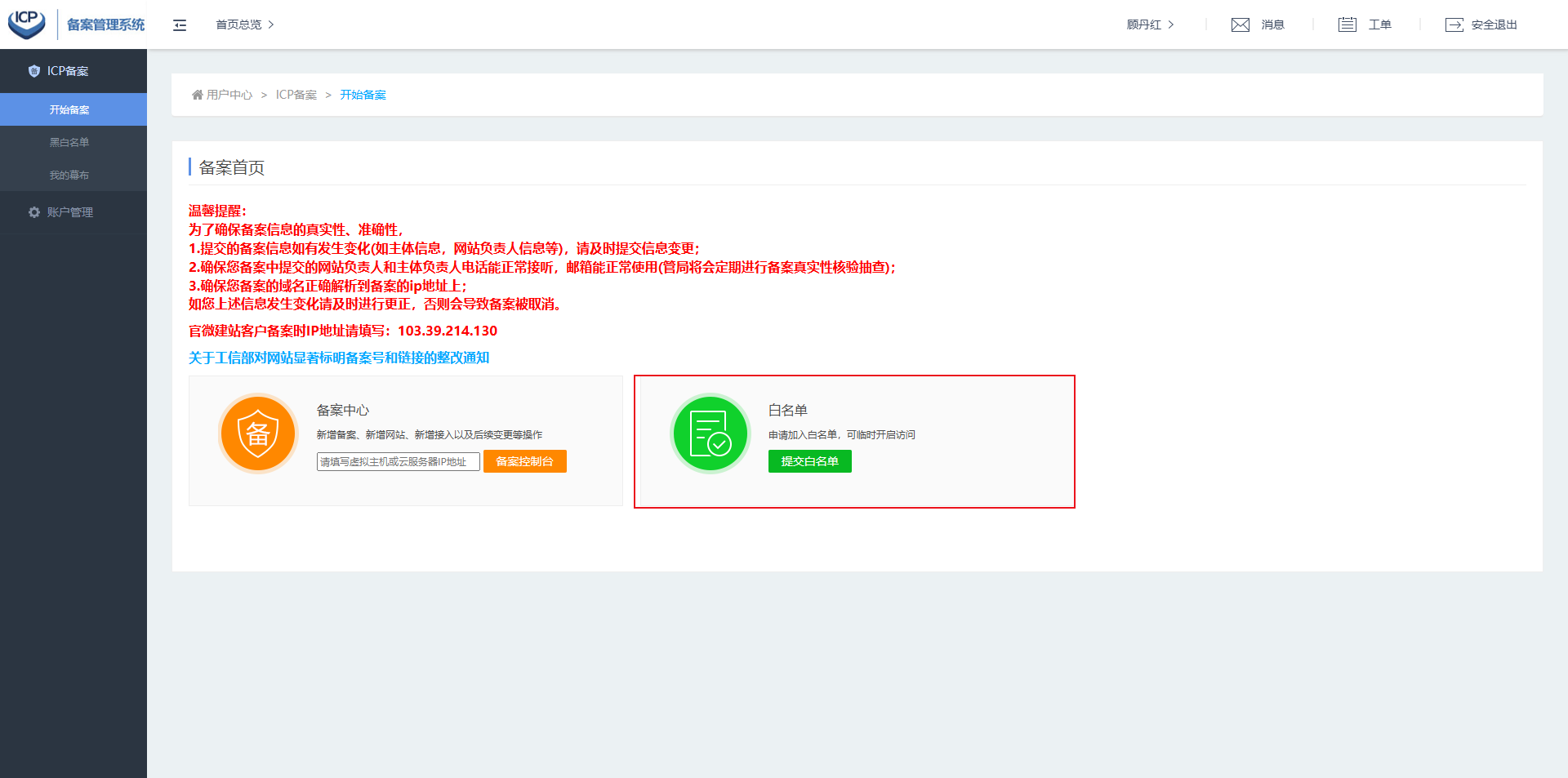Go to ICP备案 in the breadcrumb
1568x778 pixels.
pos(296,95)
